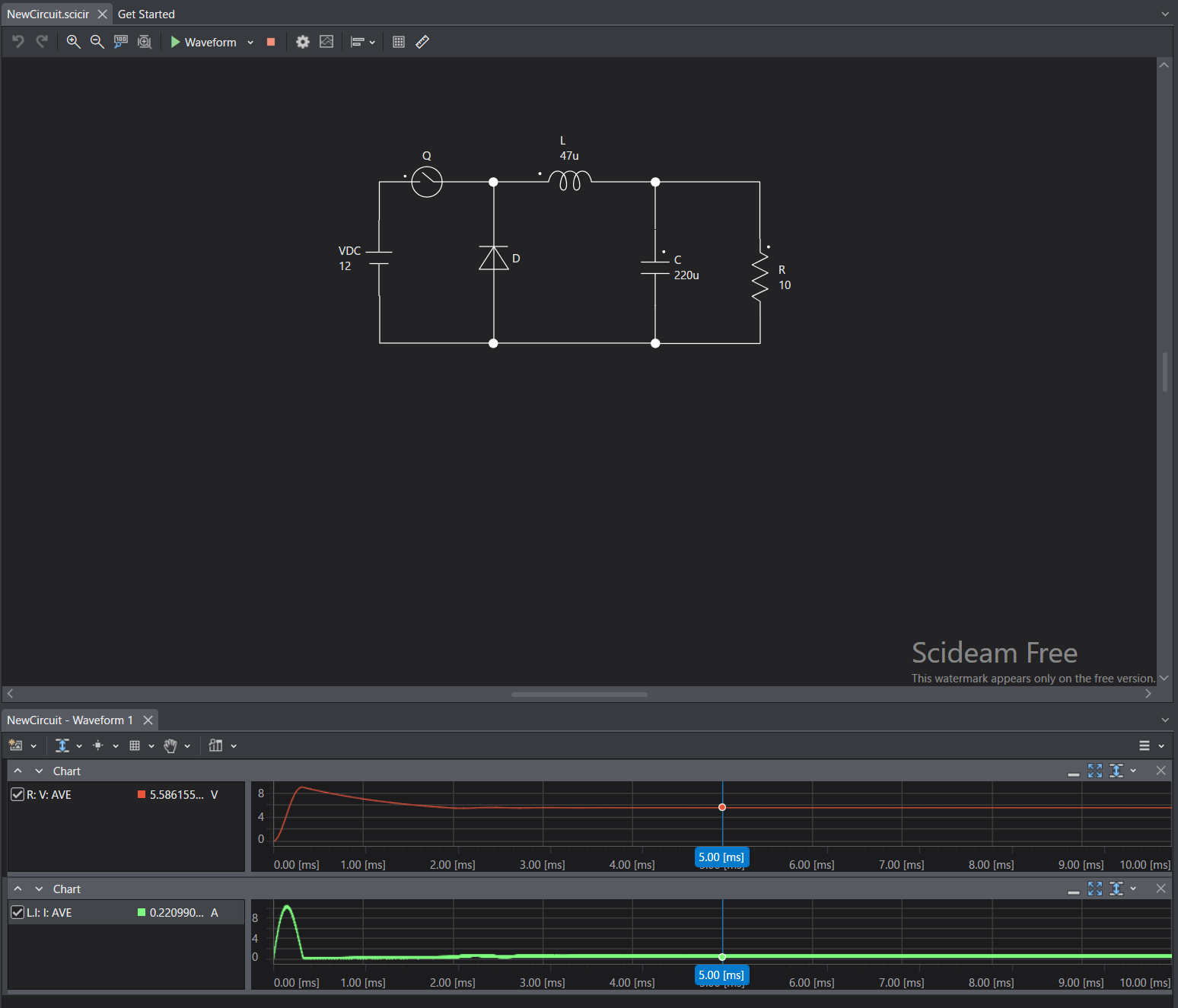The width and height of the screenshot is (1178, 1008).
Task: Open simulation settings gear
Action: pos(303,42)
